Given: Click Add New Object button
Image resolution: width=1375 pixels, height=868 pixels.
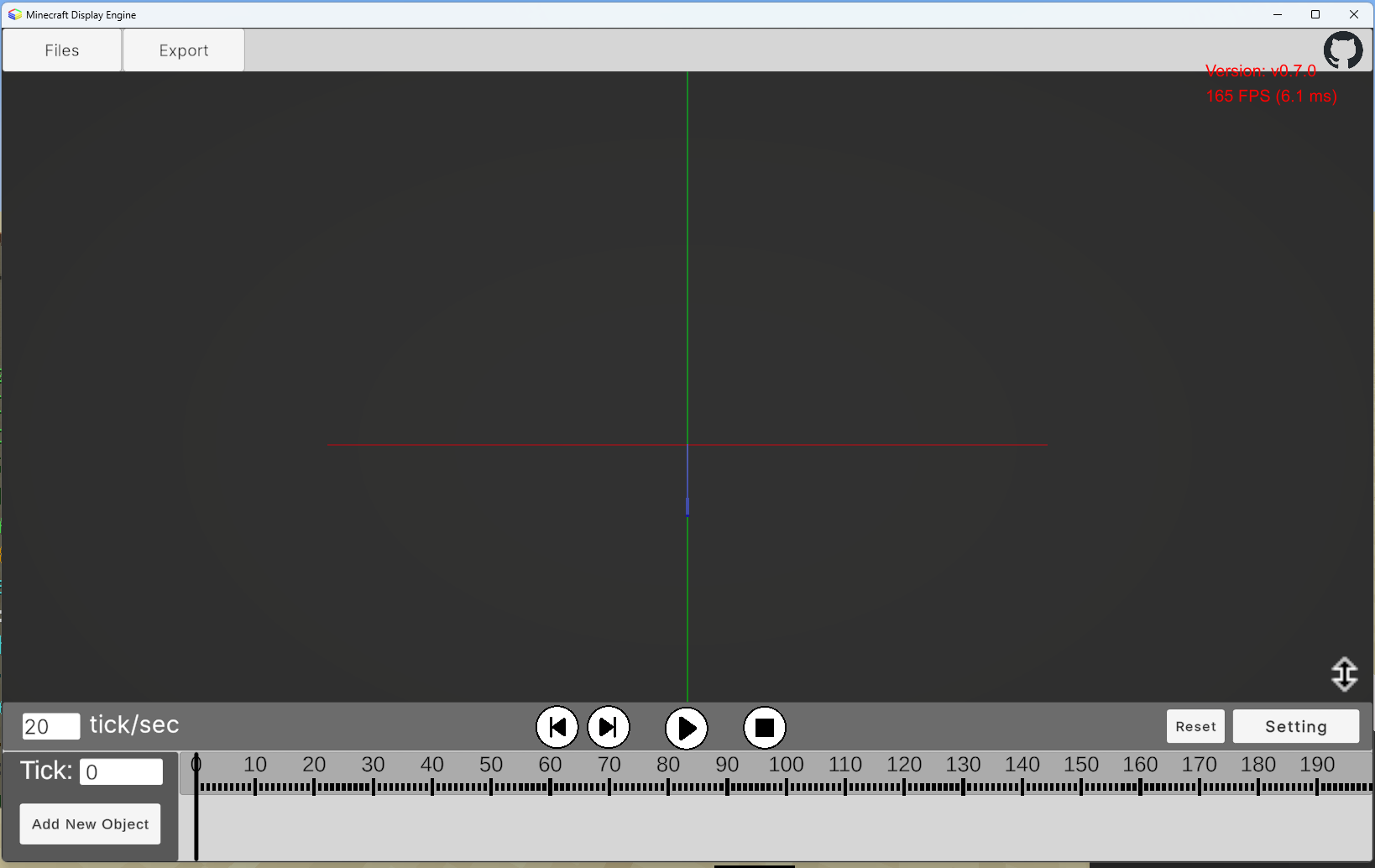Looking at the screenshot, I should tap(91, 824).
